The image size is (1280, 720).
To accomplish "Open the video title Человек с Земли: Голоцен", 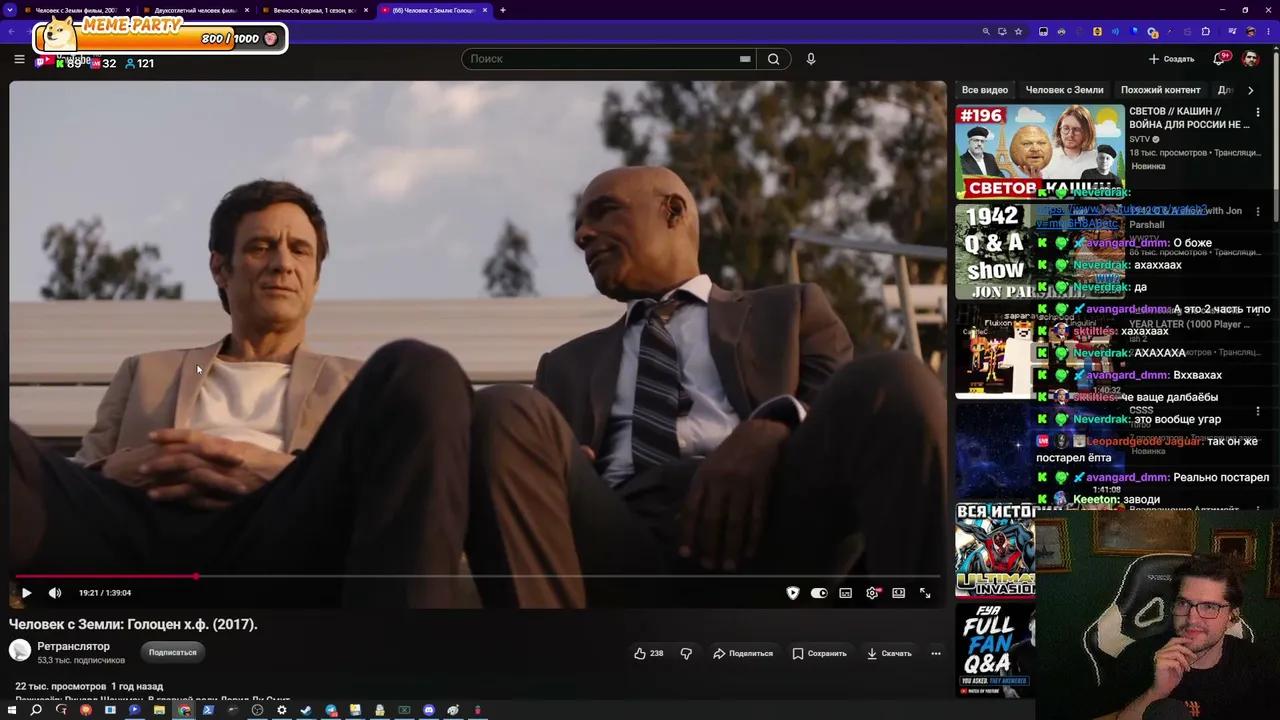I will [x=133, y=624].
